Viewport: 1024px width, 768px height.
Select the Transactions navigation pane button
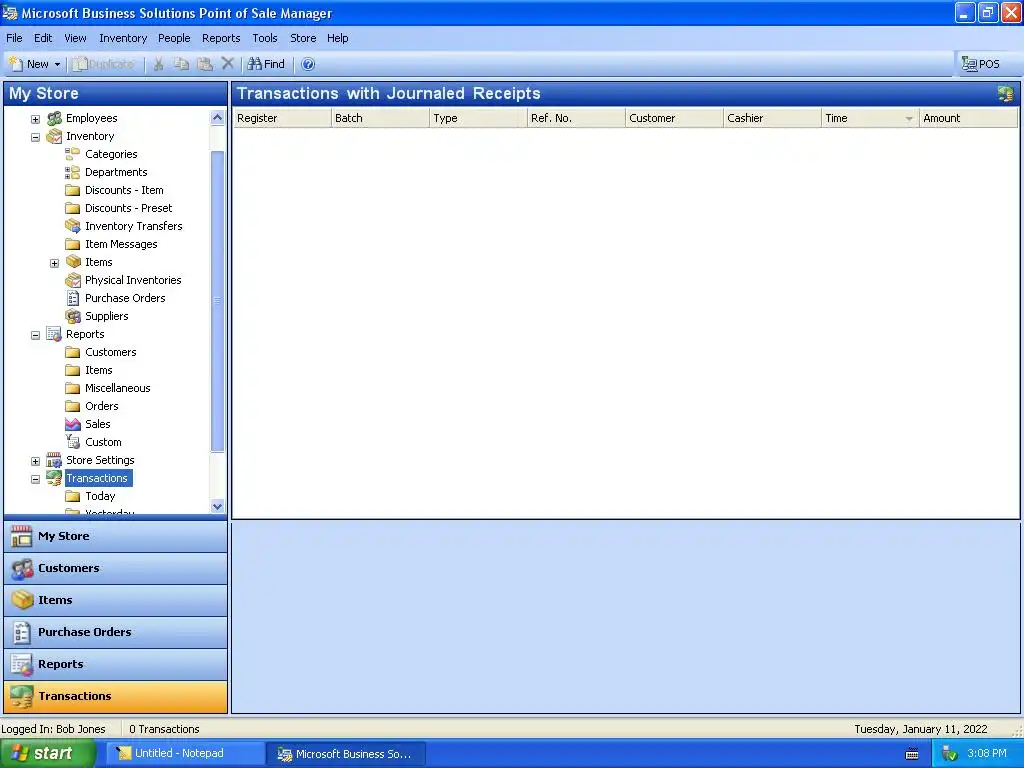116,696
